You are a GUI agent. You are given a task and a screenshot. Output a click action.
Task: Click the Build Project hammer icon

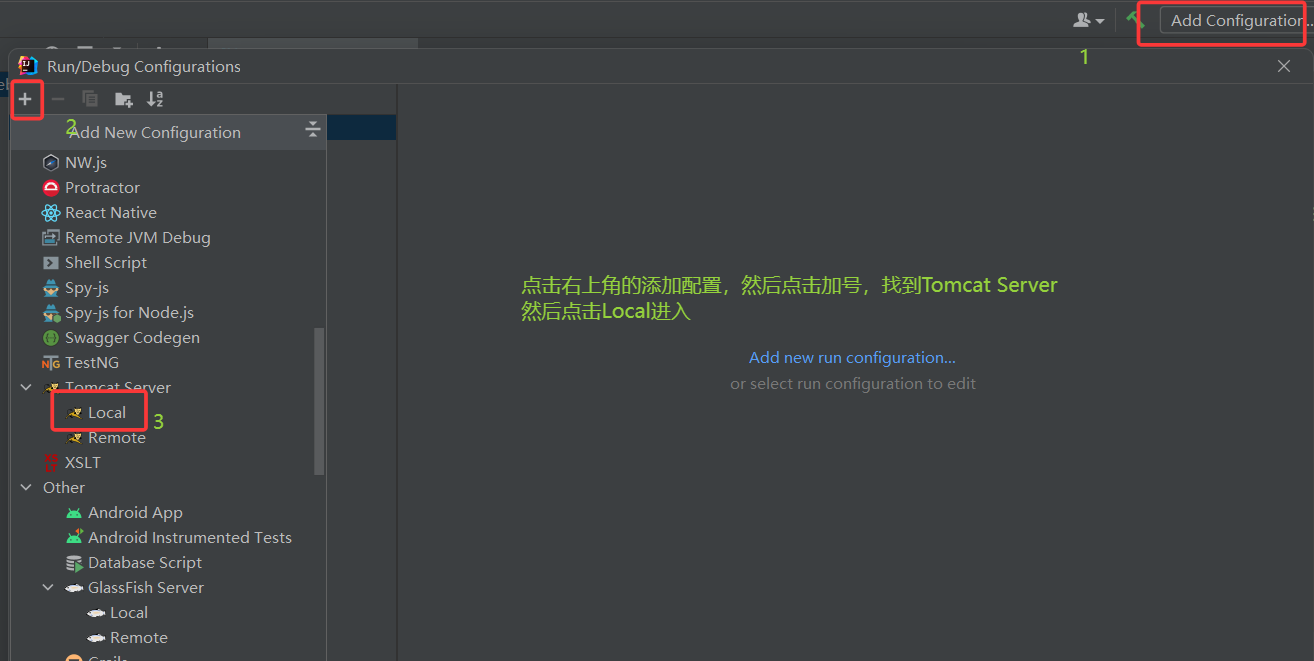tap(1134, 19)
